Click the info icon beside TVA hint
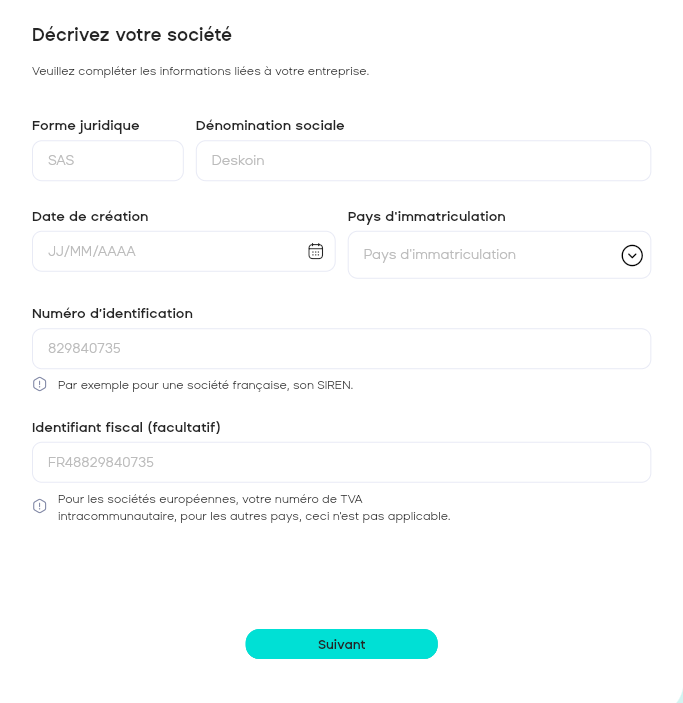Image resolution: width=683 pixels, height=703 pixels. click(40, 506)
